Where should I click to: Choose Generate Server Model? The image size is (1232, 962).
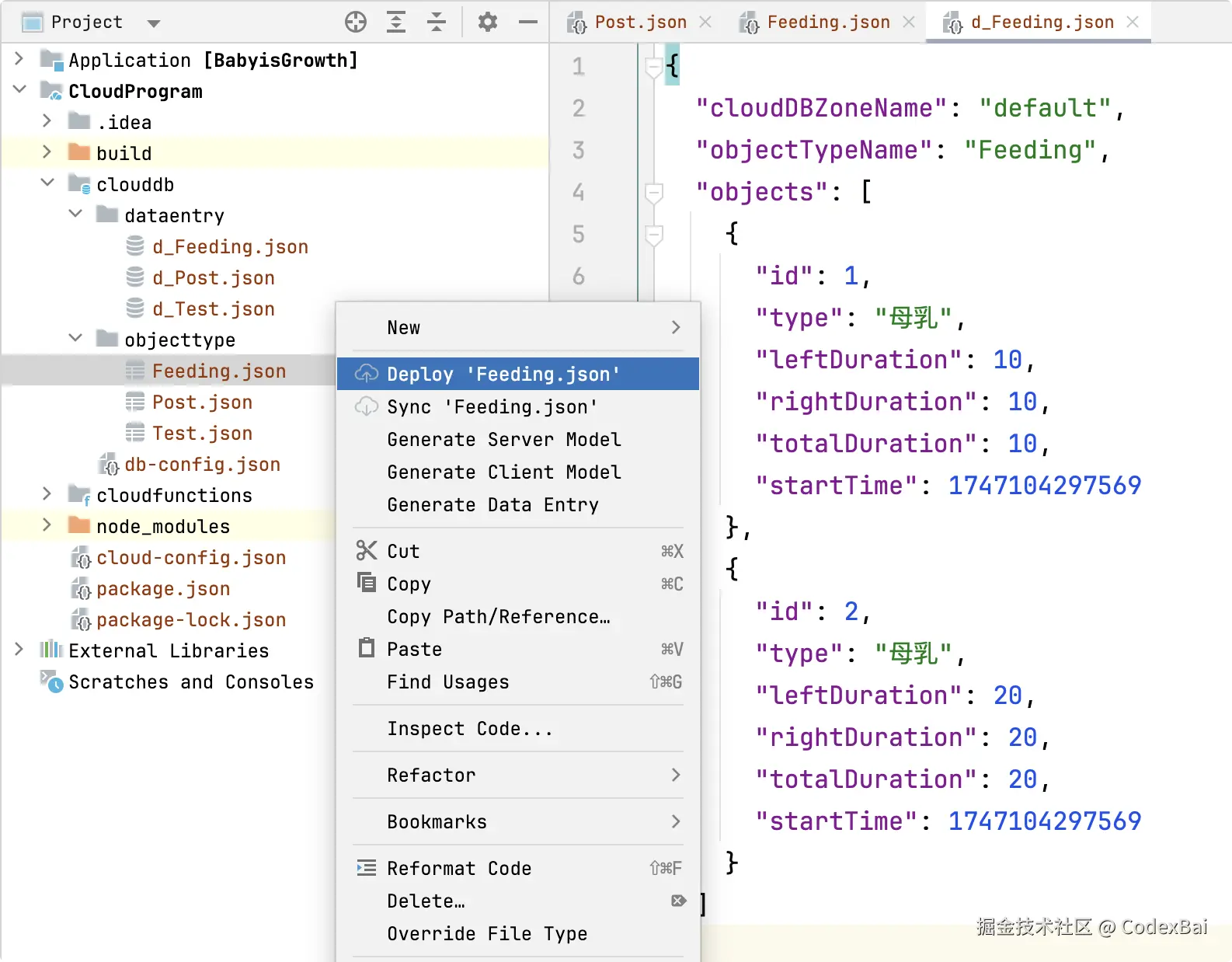[x=518, y=439]
